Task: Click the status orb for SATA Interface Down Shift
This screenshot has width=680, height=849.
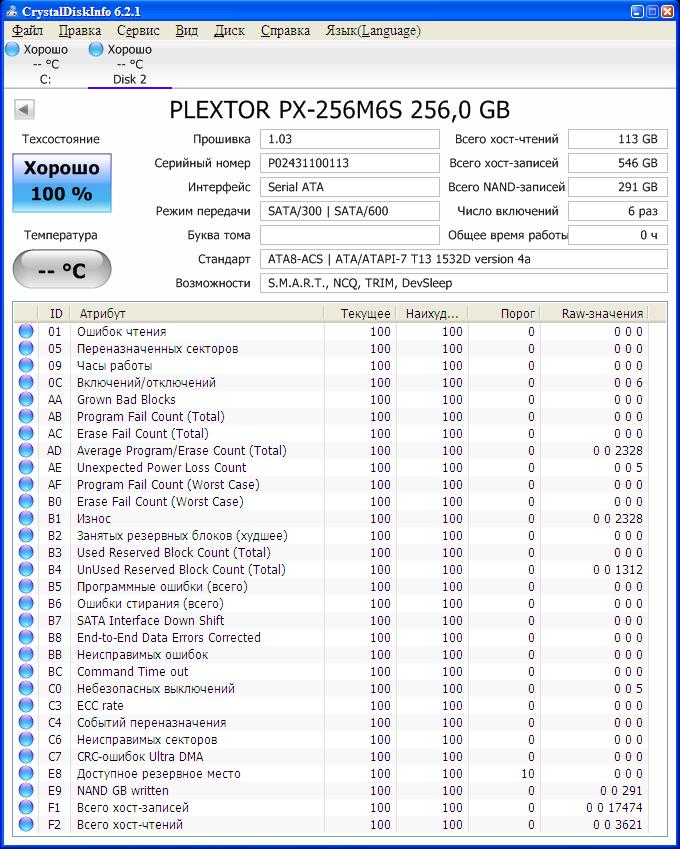Action: (26, 621)
